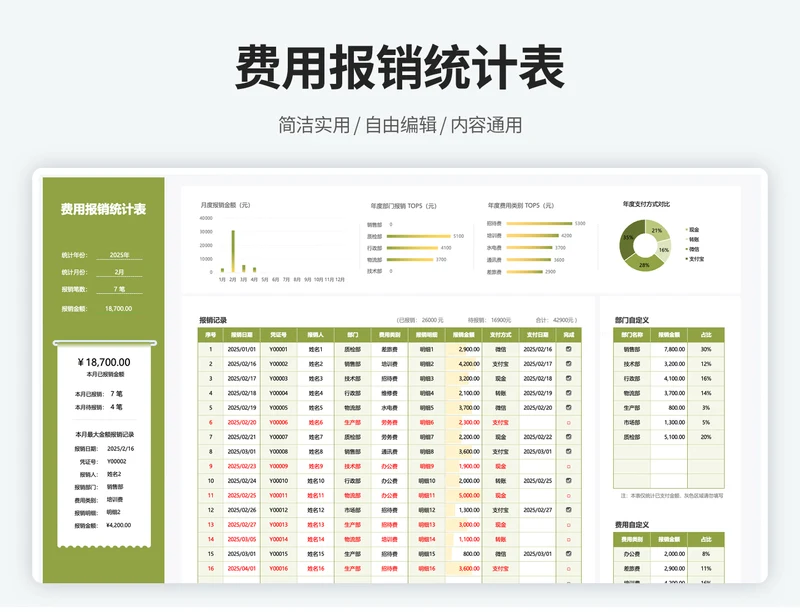Select the 明细12 cell
This screenshot has width=800, height=616.
(x=427, y=510)
